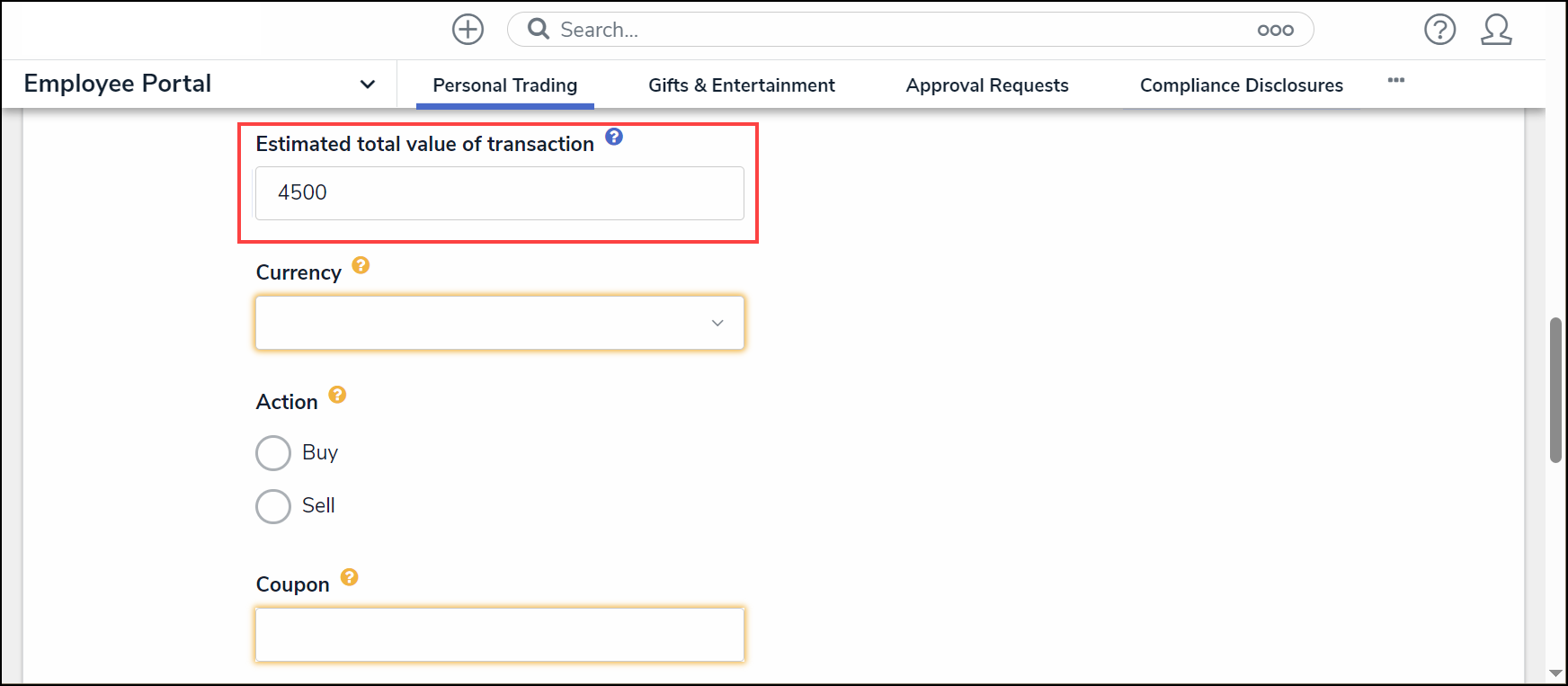Expand the Employee Portal application selector
Image resolution: width=1568 pixels, height=686 pixels.
[x=367, y=85]
